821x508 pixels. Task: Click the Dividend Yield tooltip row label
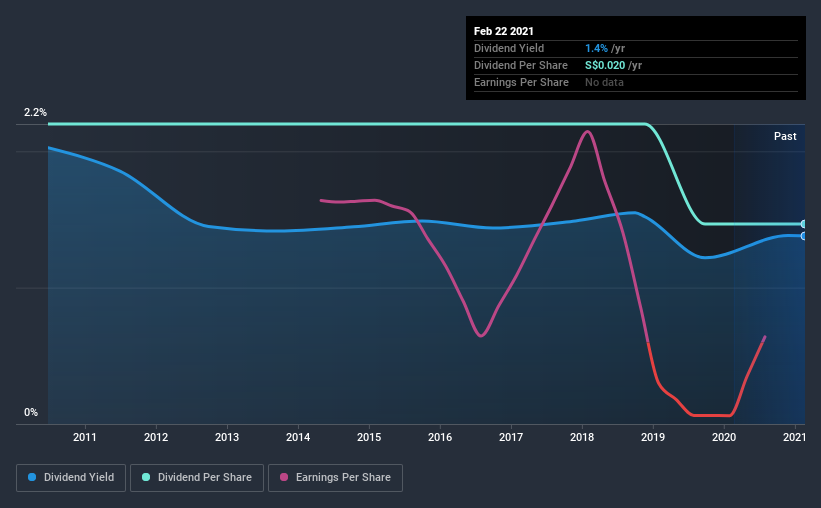coord(509,48)
